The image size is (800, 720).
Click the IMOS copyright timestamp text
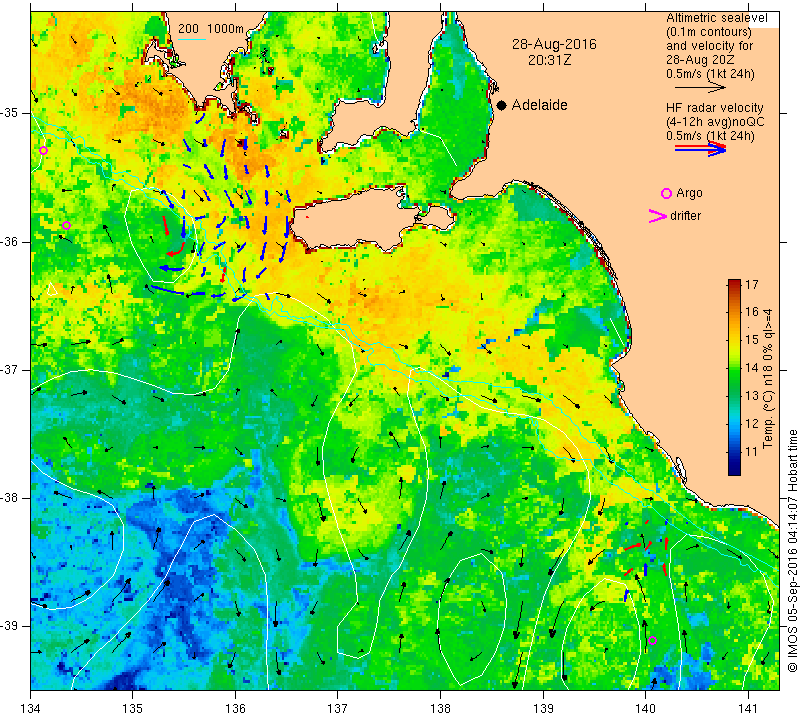point(792,551)
